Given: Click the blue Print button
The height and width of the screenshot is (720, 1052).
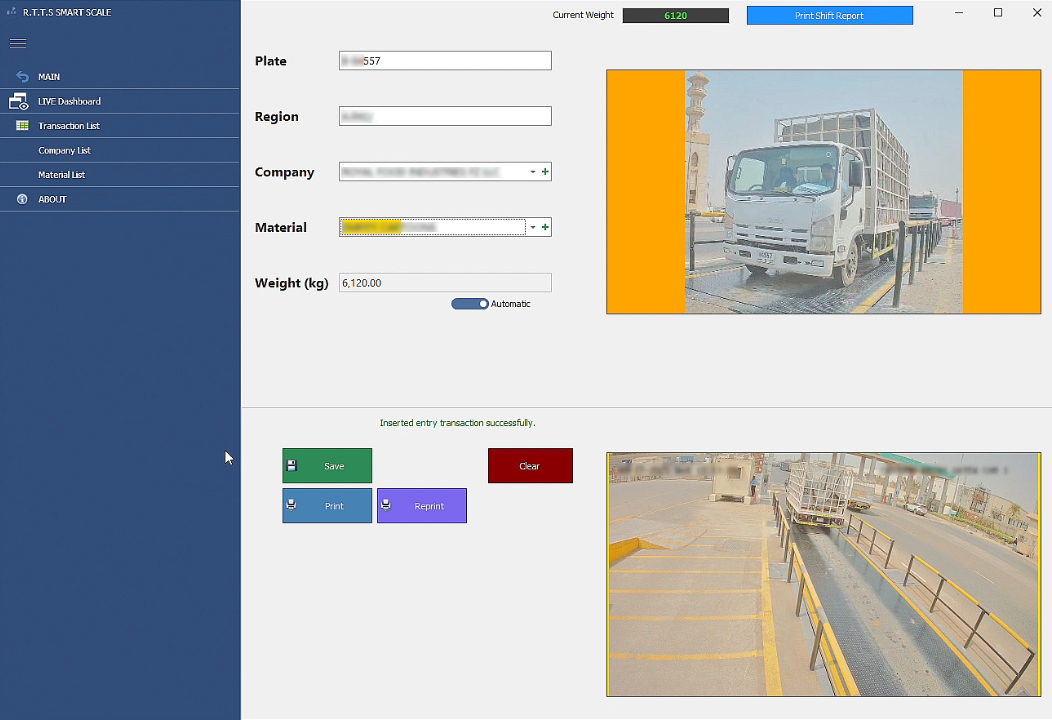Looking at the screenshot, I should pos(327,506).
